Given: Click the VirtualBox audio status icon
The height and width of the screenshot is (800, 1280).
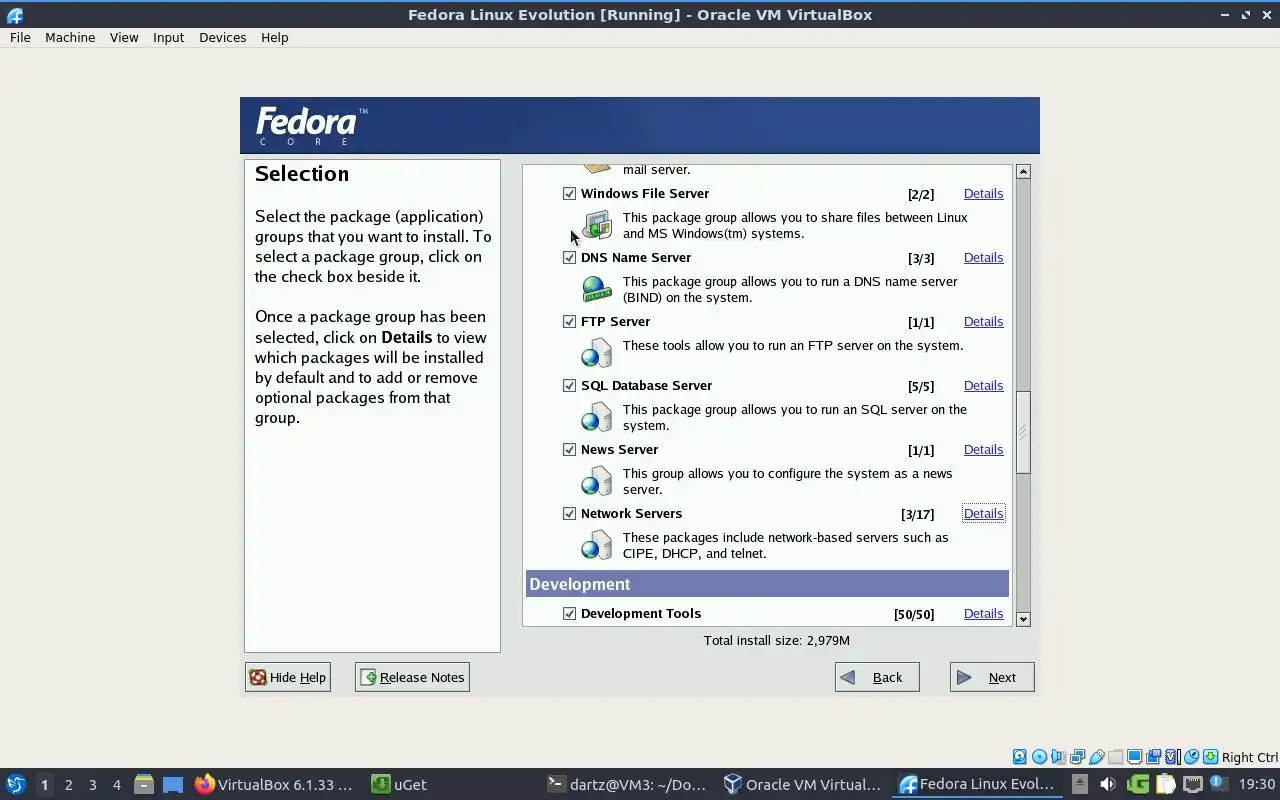Looking at the screenshot, I should 1058,757.
